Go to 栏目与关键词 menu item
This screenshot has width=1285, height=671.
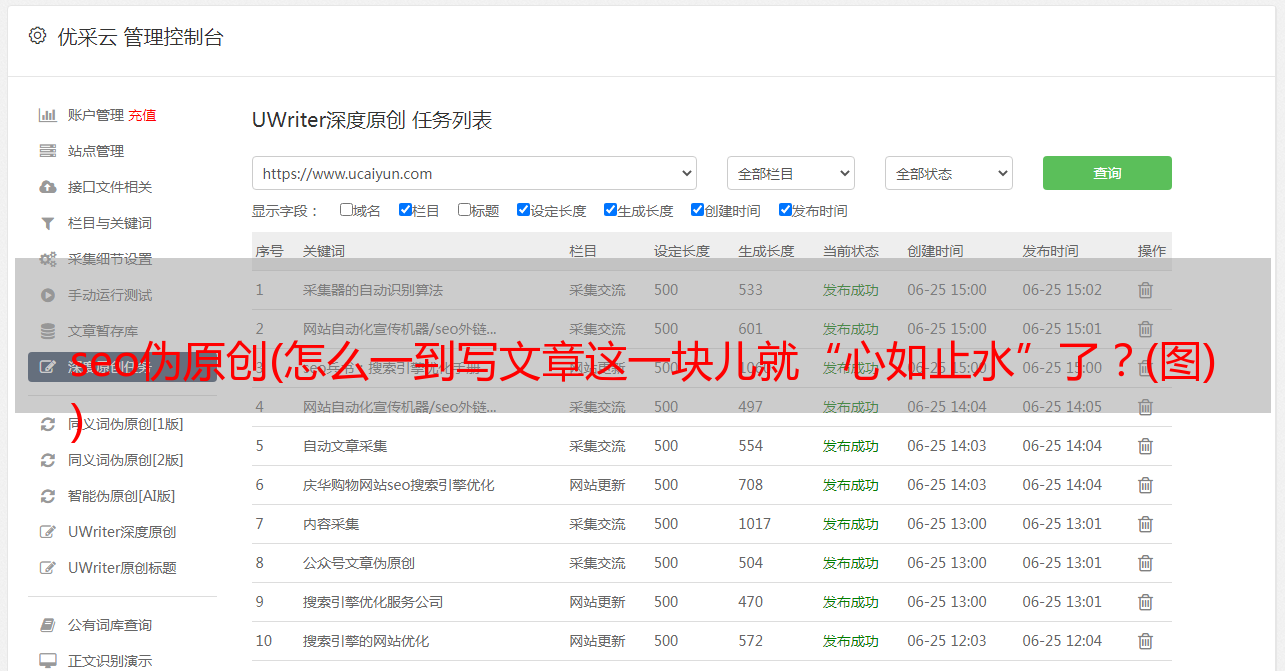click(x=110, y=223)
